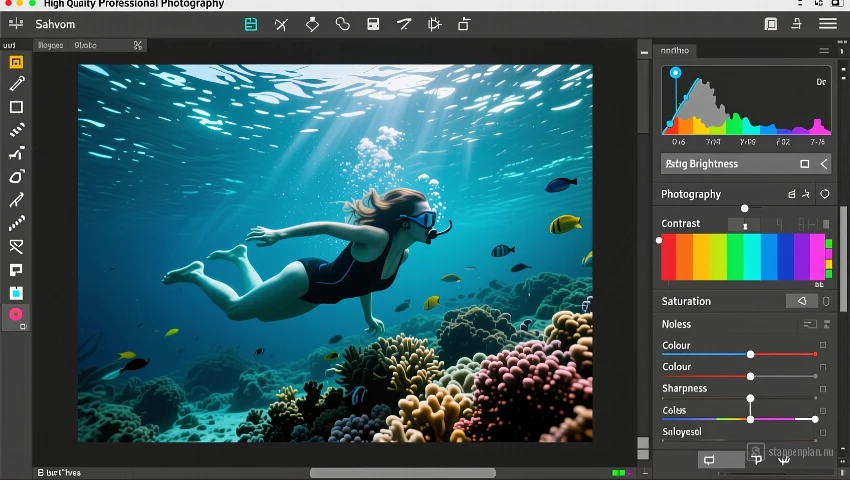The height and width of the screenshot is (480, 850).
Task: Click the shield icon in Saturation row
Action: click(x=826, y=301)
